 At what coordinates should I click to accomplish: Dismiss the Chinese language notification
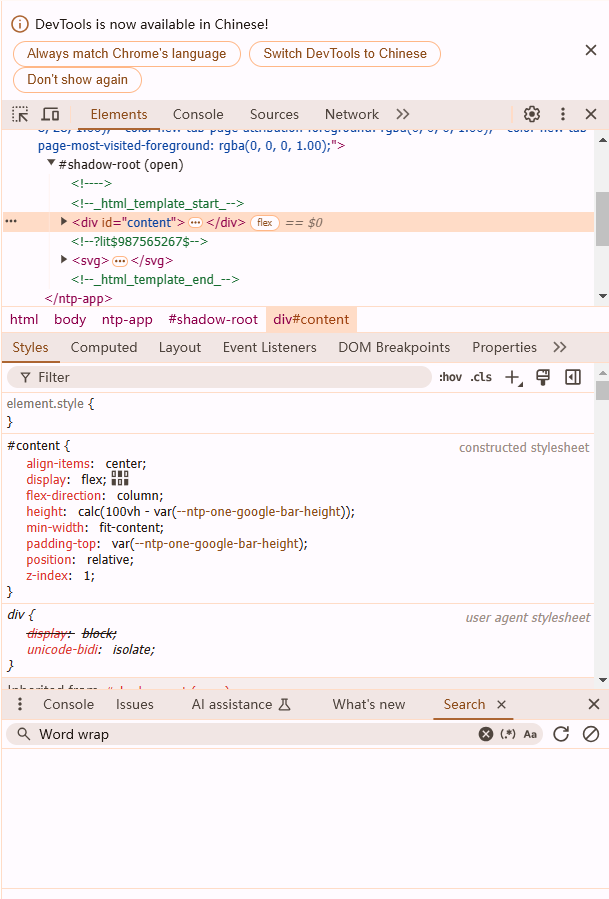pos(591,50)
